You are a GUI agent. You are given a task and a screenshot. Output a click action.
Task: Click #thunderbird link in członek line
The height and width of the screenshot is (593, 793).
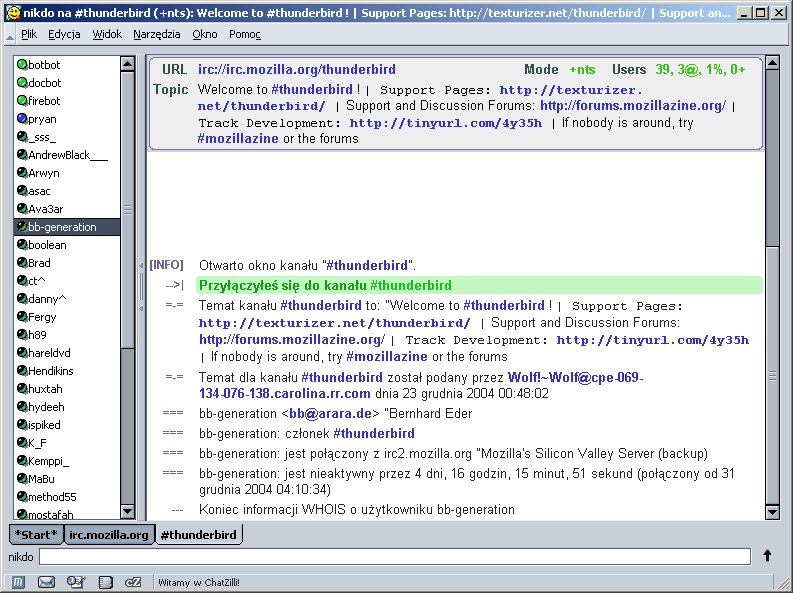(x=374, y=433)
